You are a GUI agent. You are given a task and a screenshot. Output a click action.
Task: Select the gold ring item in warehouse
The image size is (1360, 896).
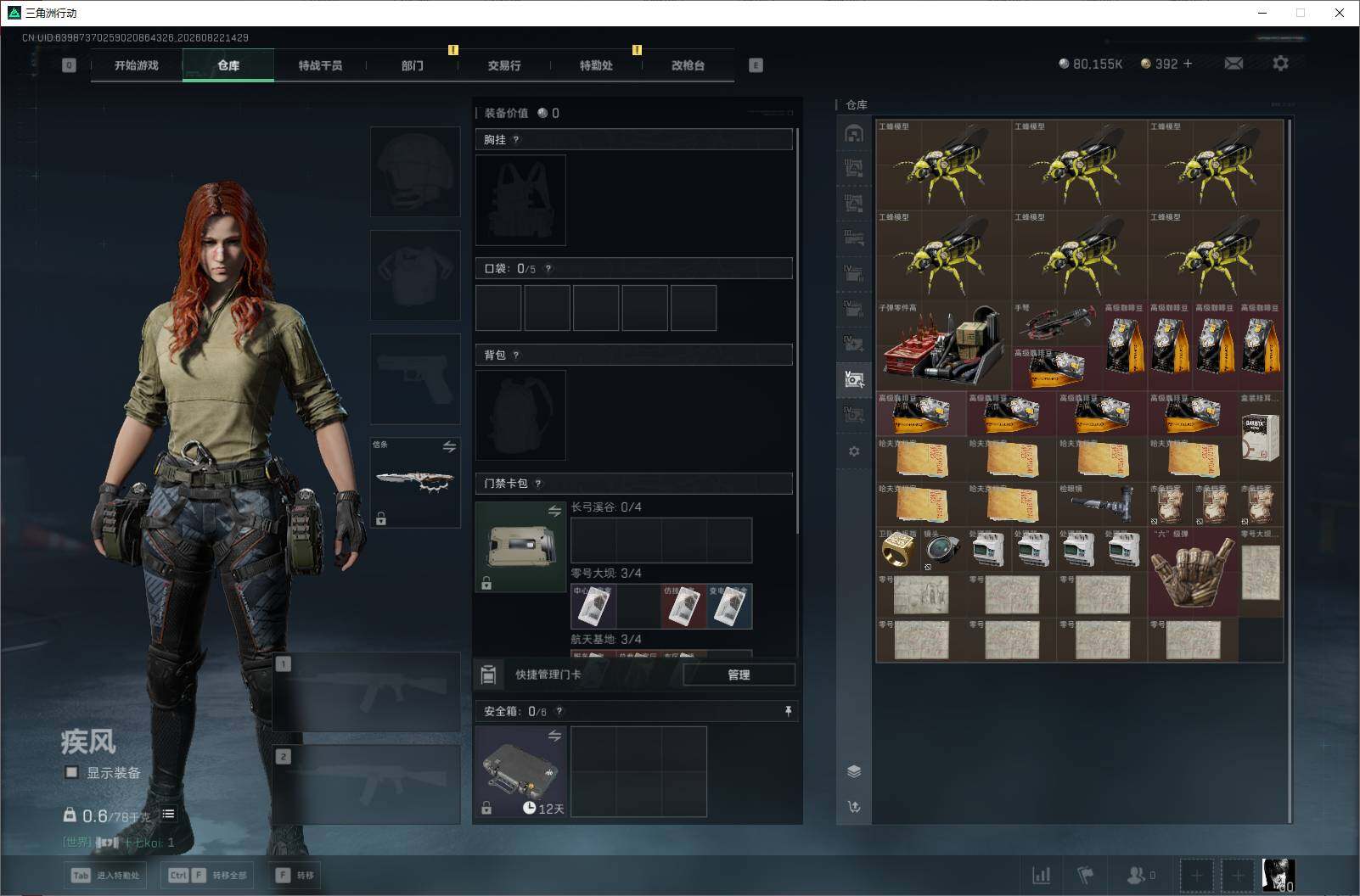(898, 551)
